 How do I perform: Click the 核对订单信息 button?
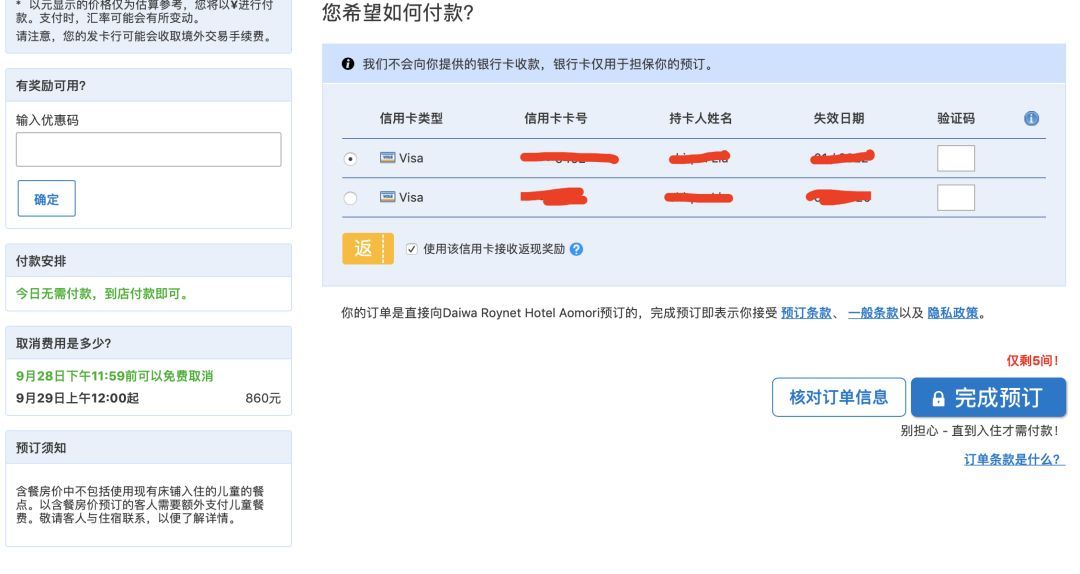[838, 397]
